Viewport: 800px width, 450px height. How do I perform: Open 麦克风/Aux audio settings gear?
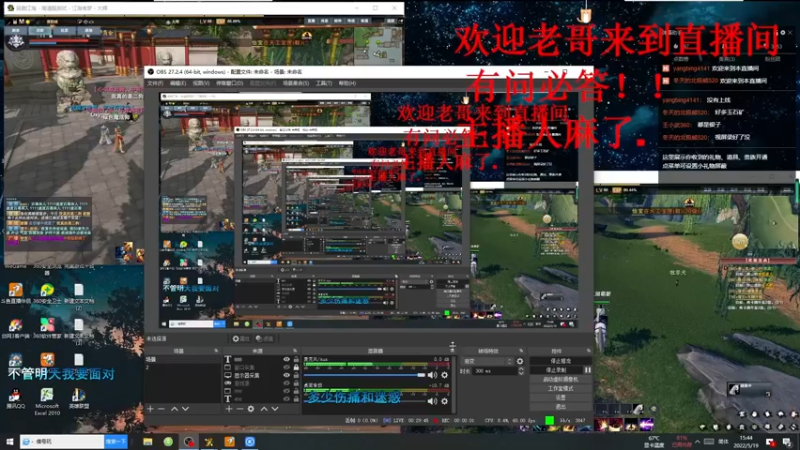tap(444, 375)
